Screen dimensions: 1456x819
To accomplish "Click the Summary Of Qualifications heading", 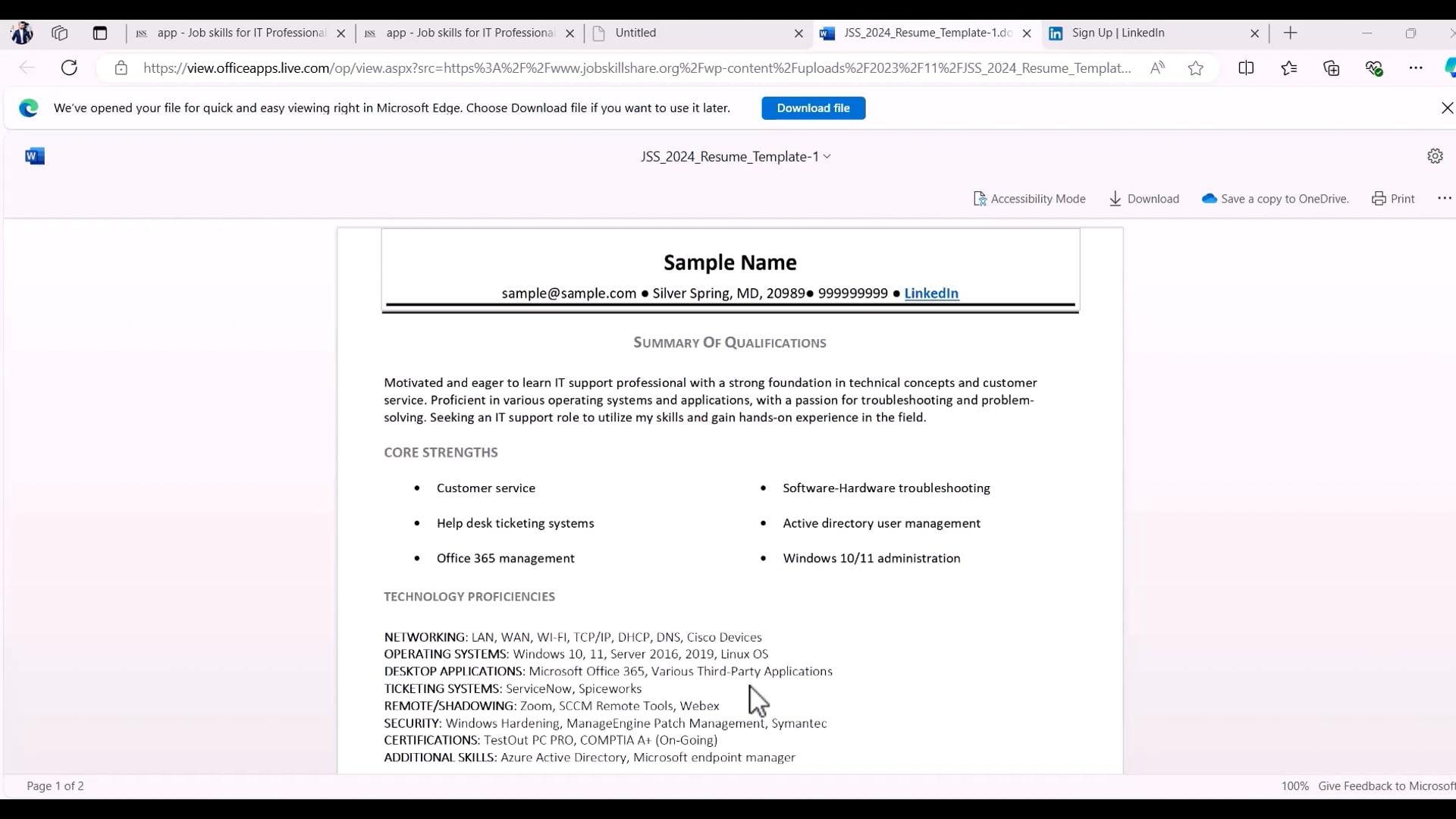I will click(x=730, y=343).
